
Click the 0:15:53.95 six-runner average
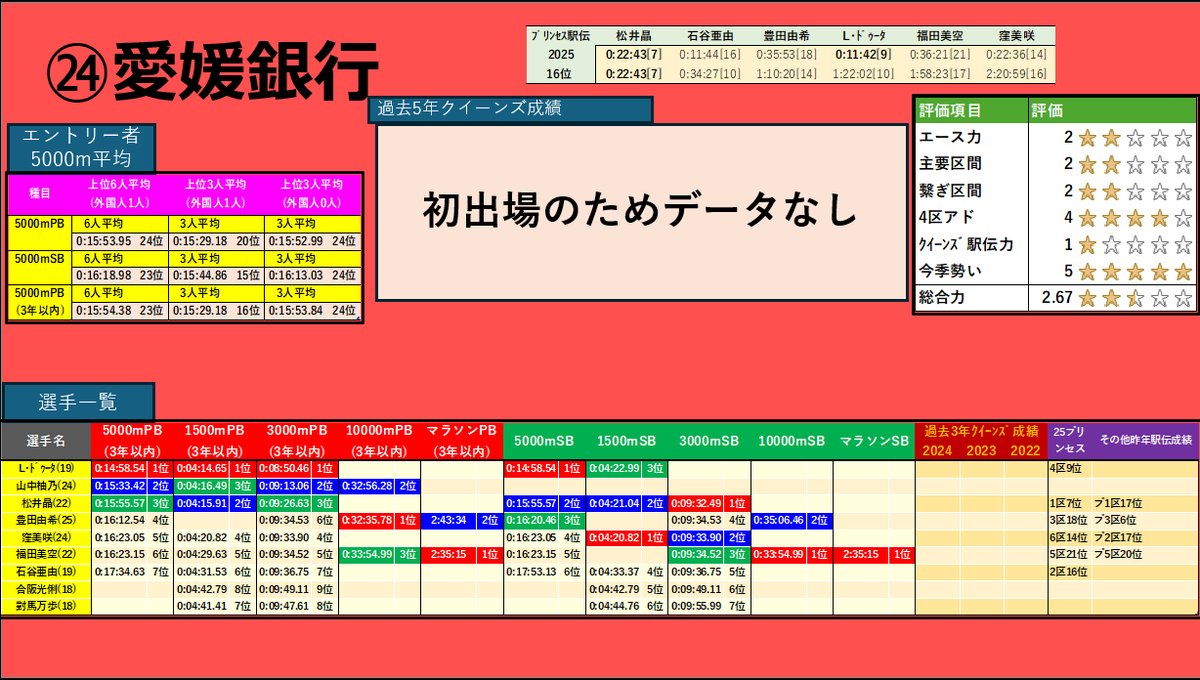[103, 240]
